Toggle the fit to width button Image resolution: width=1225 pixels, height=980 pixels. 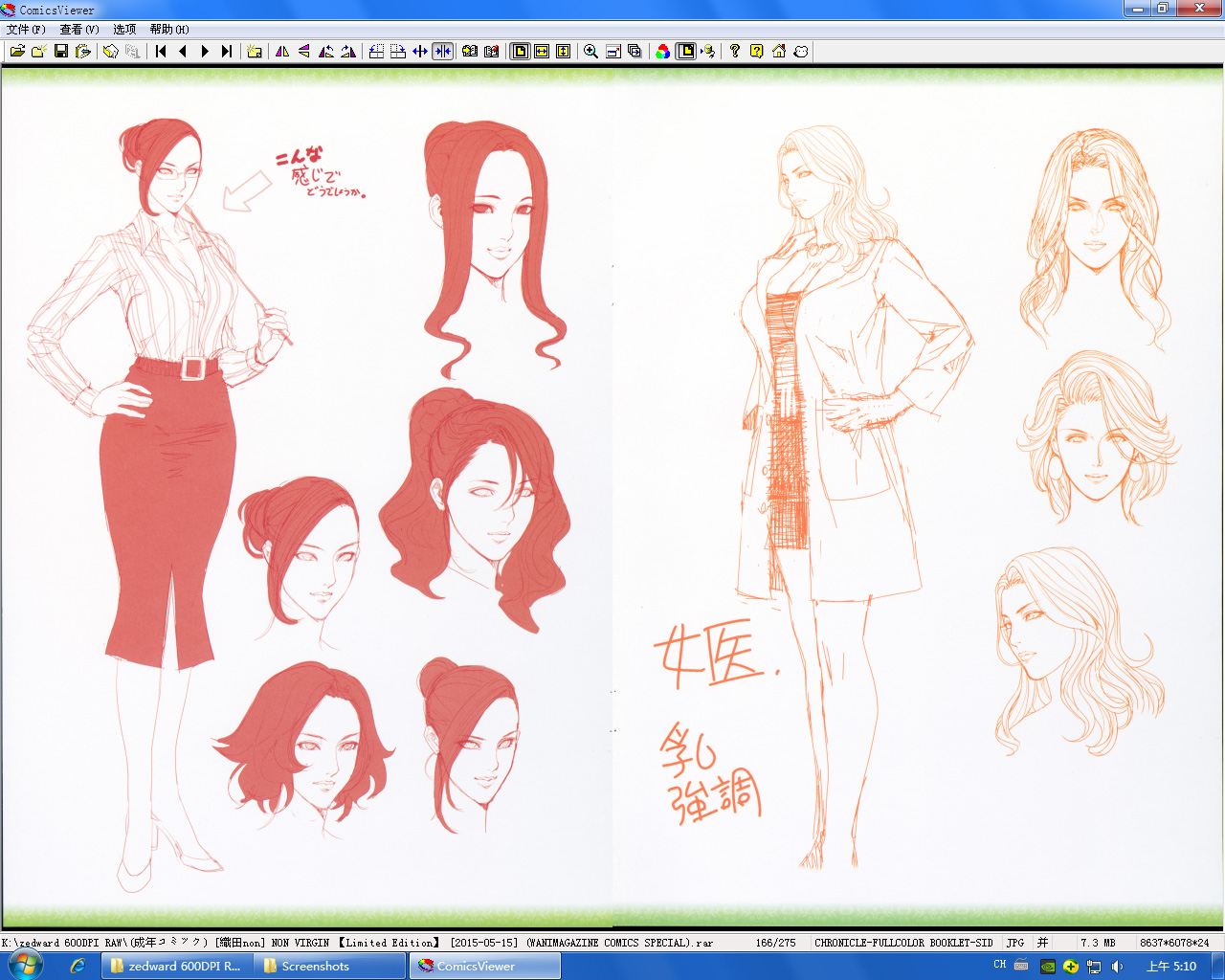pyautogui.click(x=542, y=52)
